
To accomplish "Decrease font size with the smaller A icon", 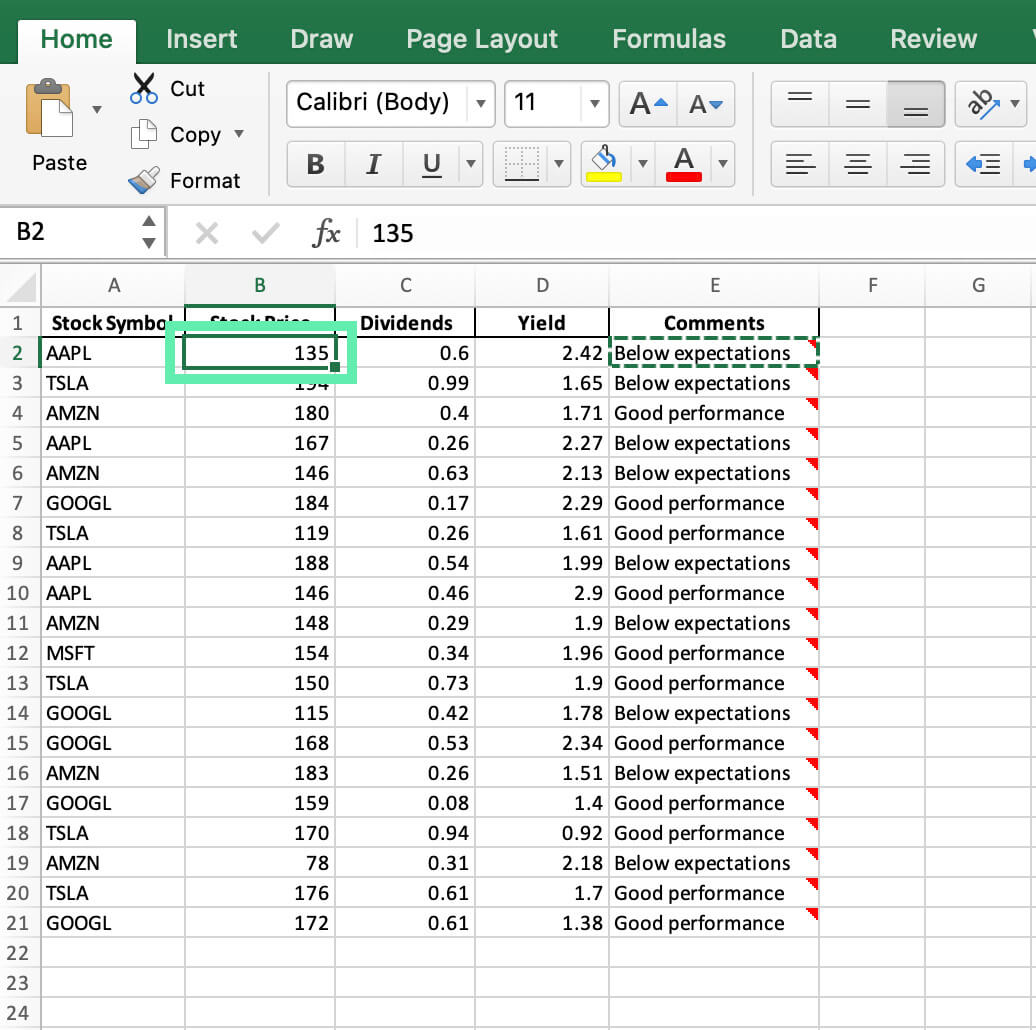I will coord(706,104).
